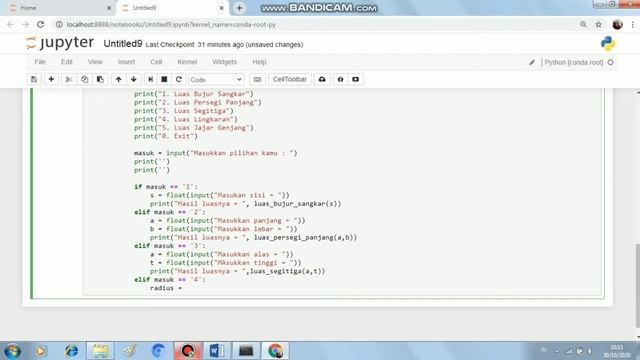Restart the kernel circular arrow icon
Screen dimensions: 640x360
178,79
